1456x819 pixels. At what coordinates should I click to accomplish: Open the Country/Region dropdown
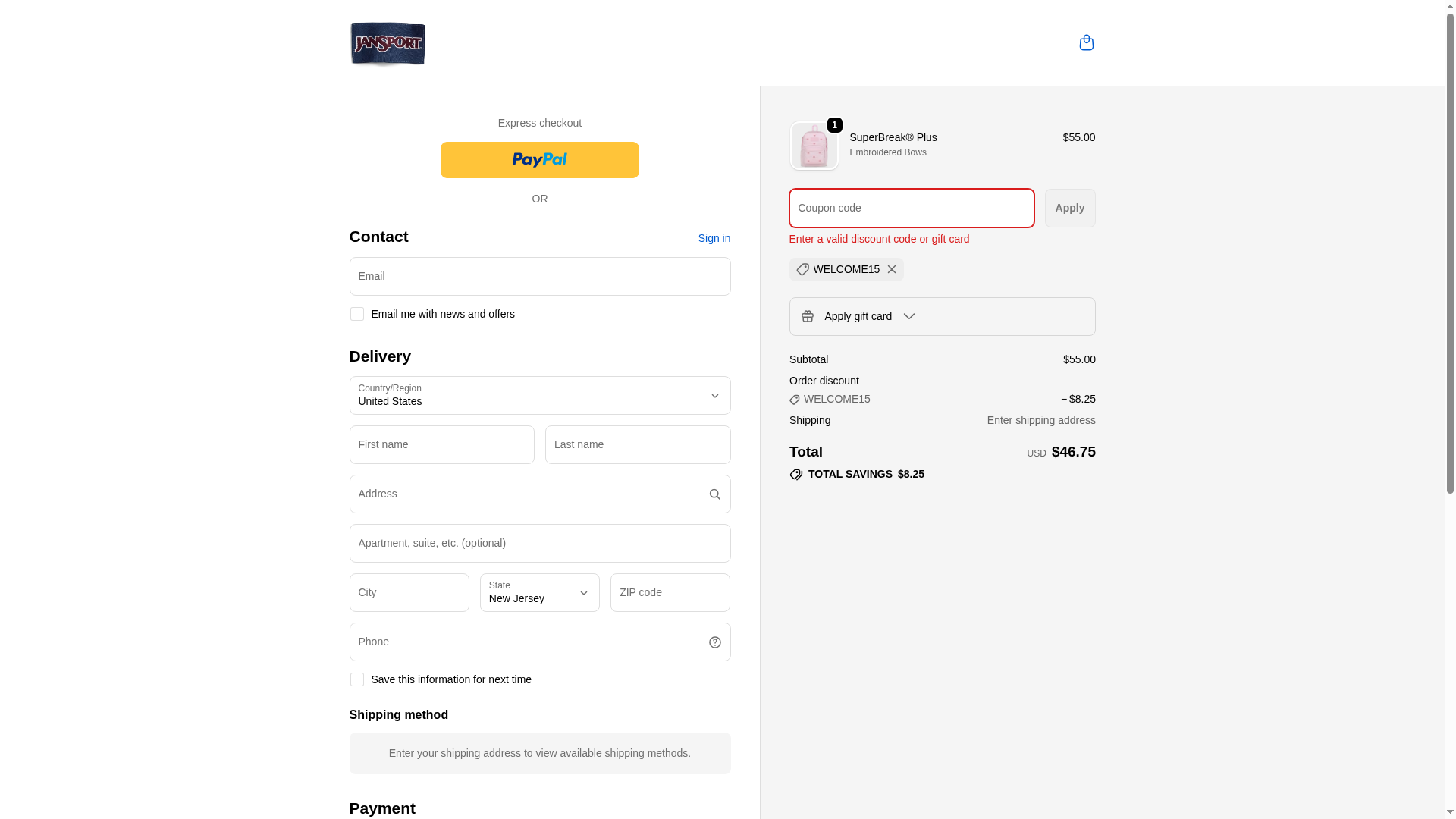[539, 395]
